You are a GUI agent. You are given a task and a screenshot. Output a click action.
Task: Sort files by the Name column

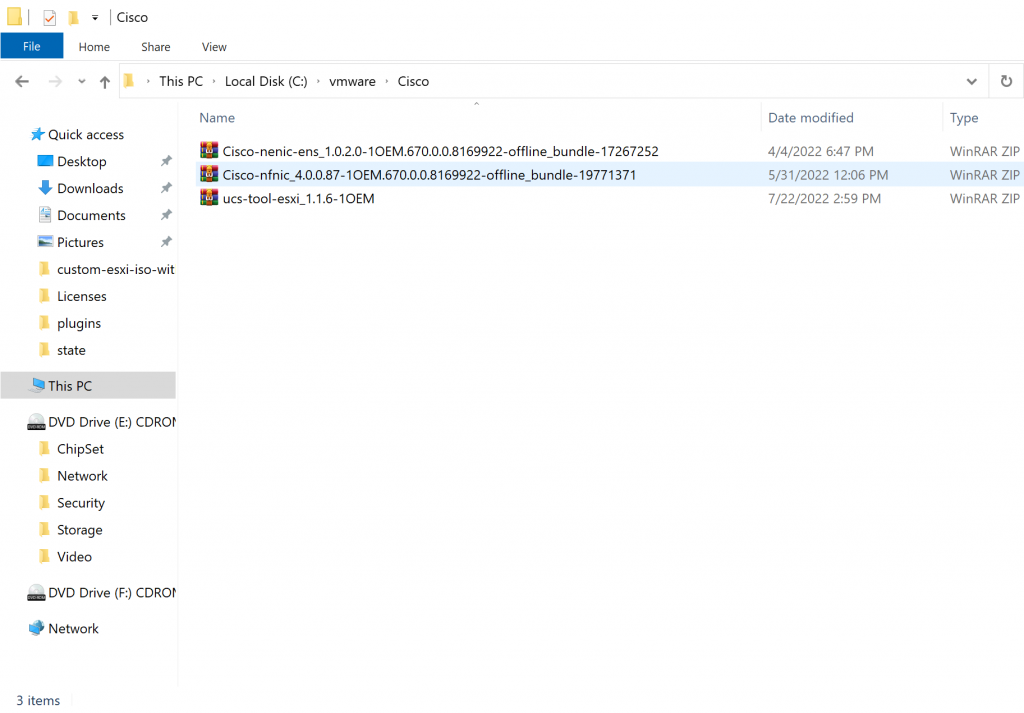(x=217, y=118)
